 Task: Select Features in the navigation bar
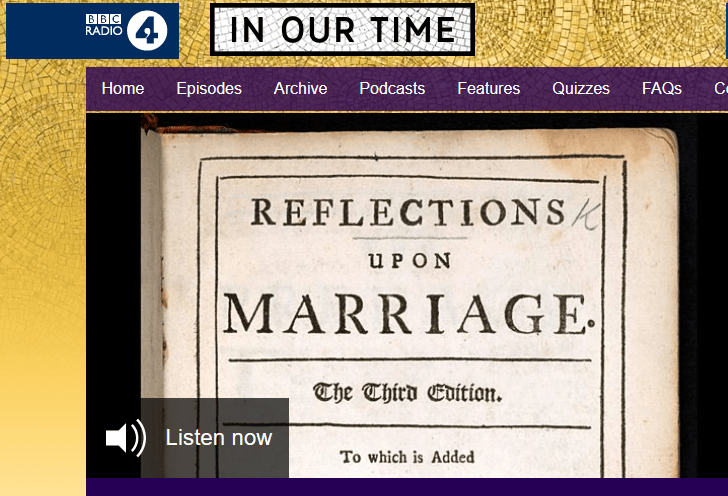pos(488,88)
